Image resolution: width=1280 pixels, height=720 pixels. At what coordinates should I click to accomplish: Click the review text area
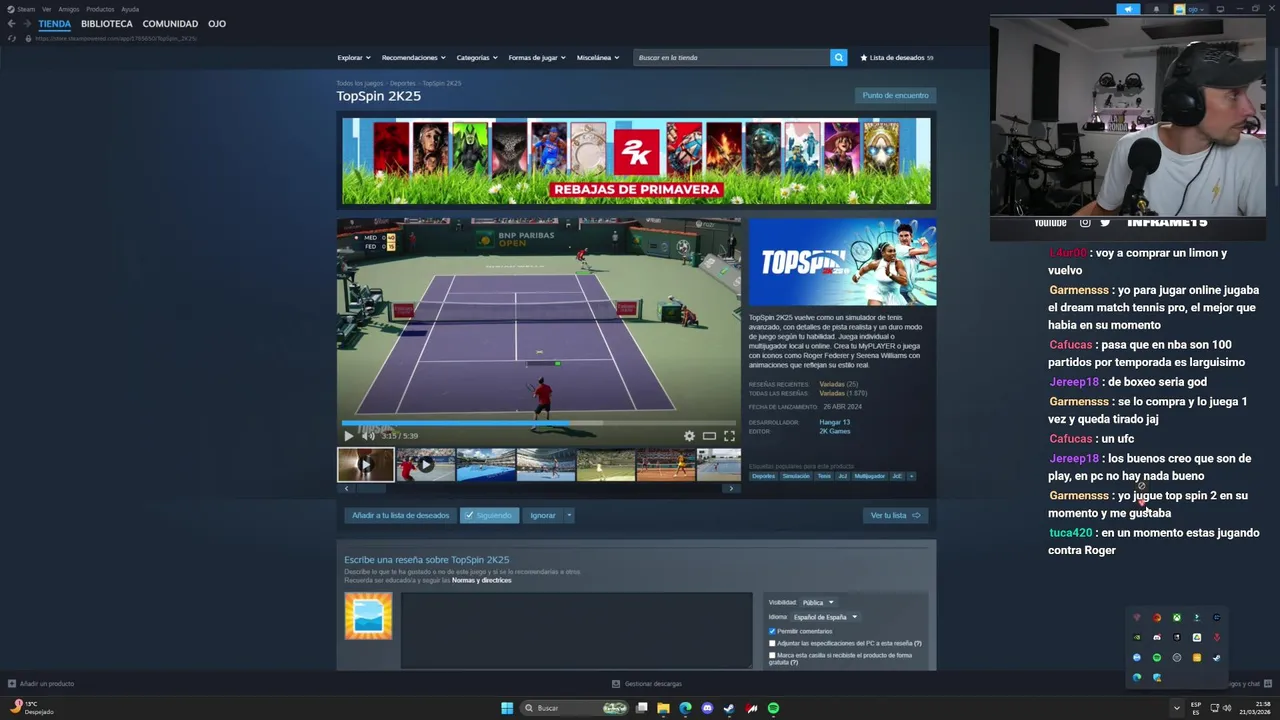point(576,630)
